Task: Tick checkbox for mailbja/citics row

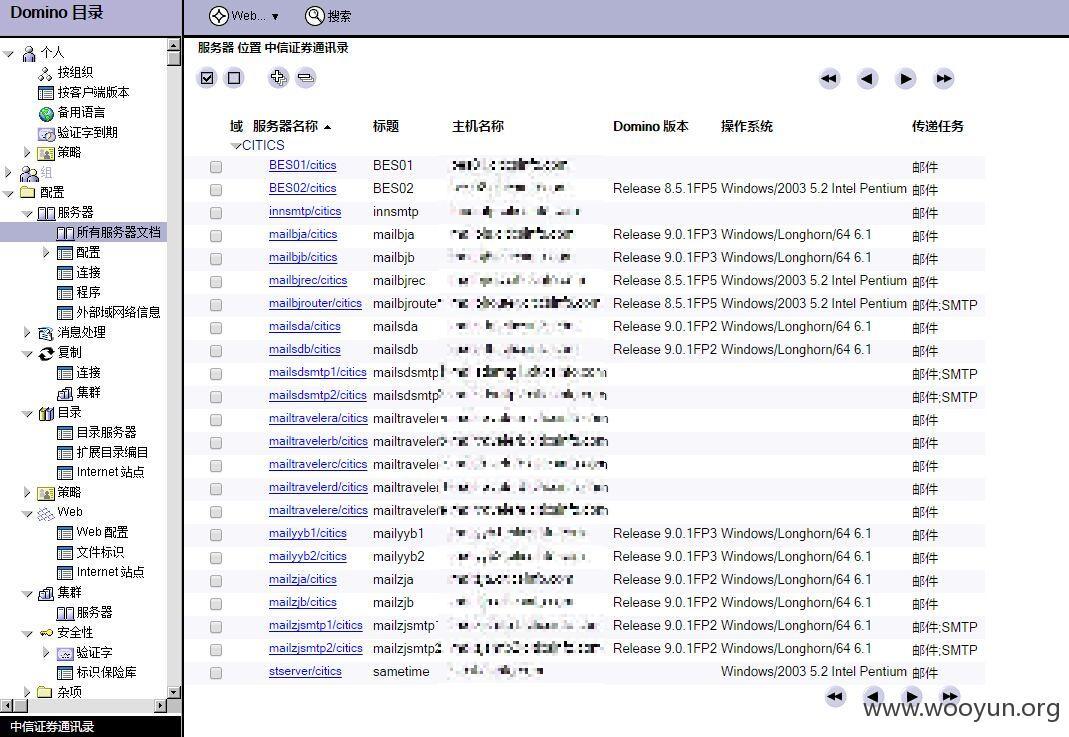Action: coord(216,236)
